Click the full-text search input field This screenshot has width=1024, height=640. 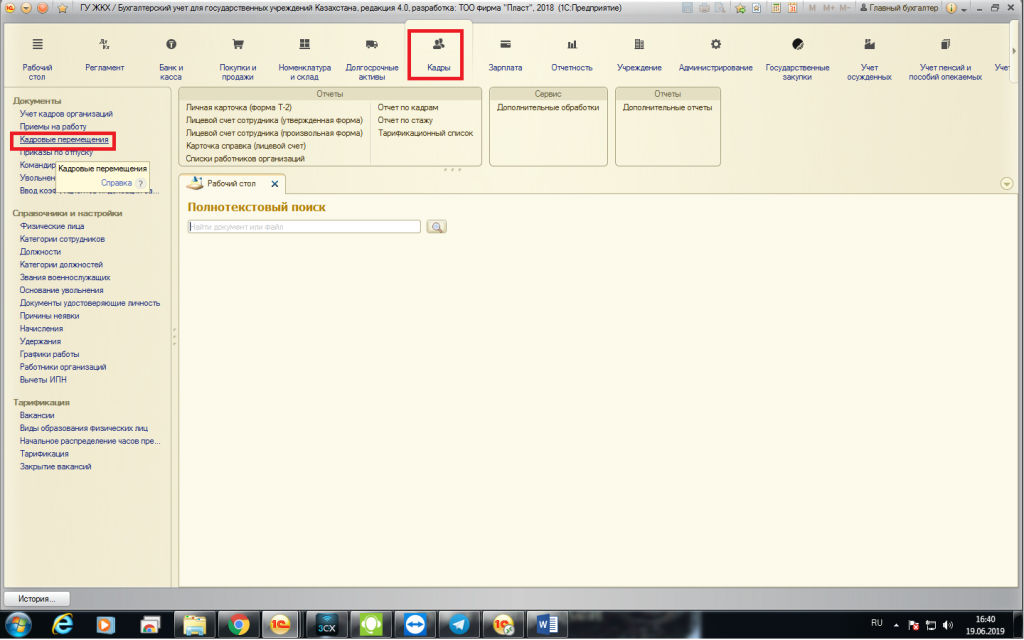click(304, 227)
